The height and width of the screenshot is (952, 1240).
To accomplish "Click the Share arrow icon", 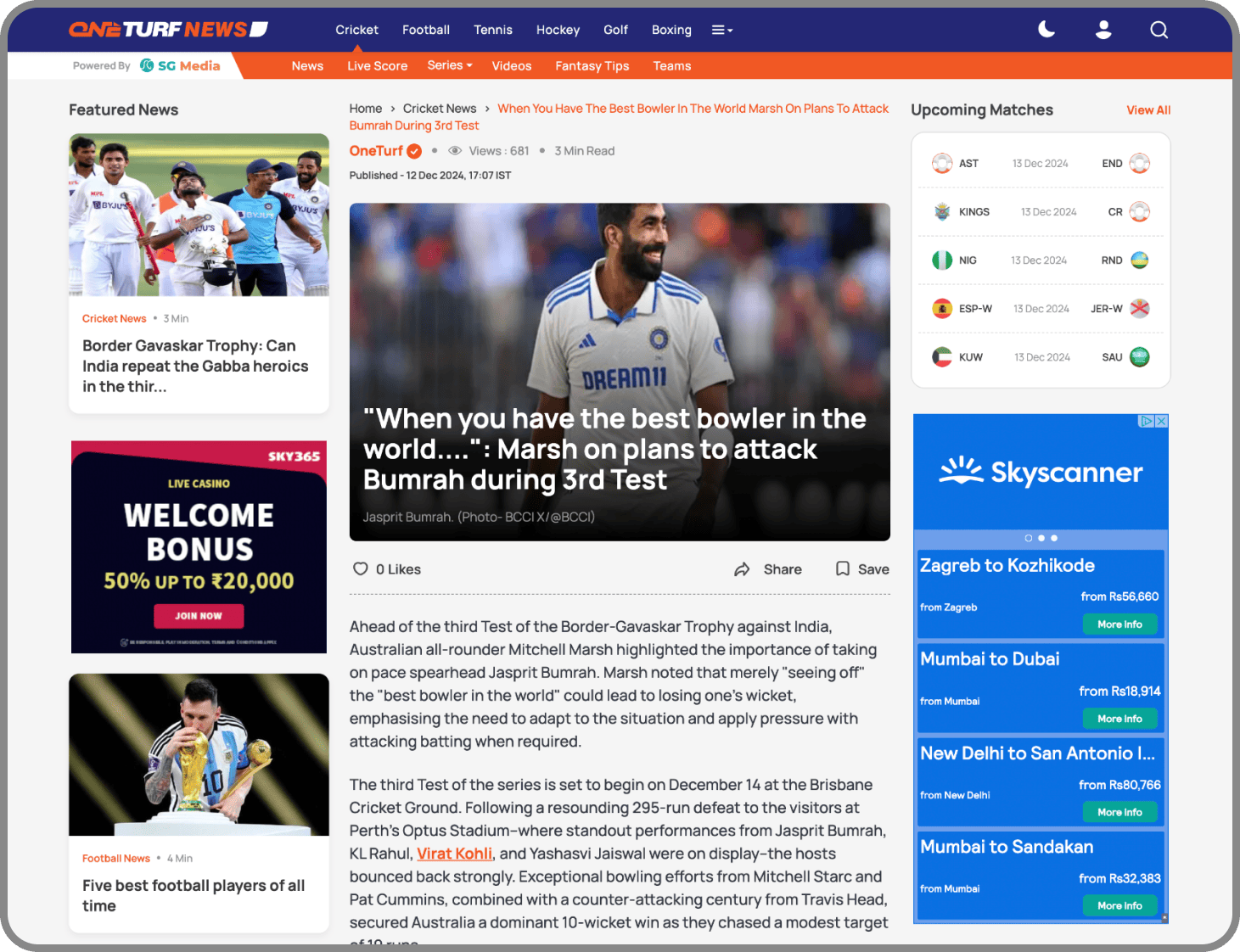I will (742, 569).
